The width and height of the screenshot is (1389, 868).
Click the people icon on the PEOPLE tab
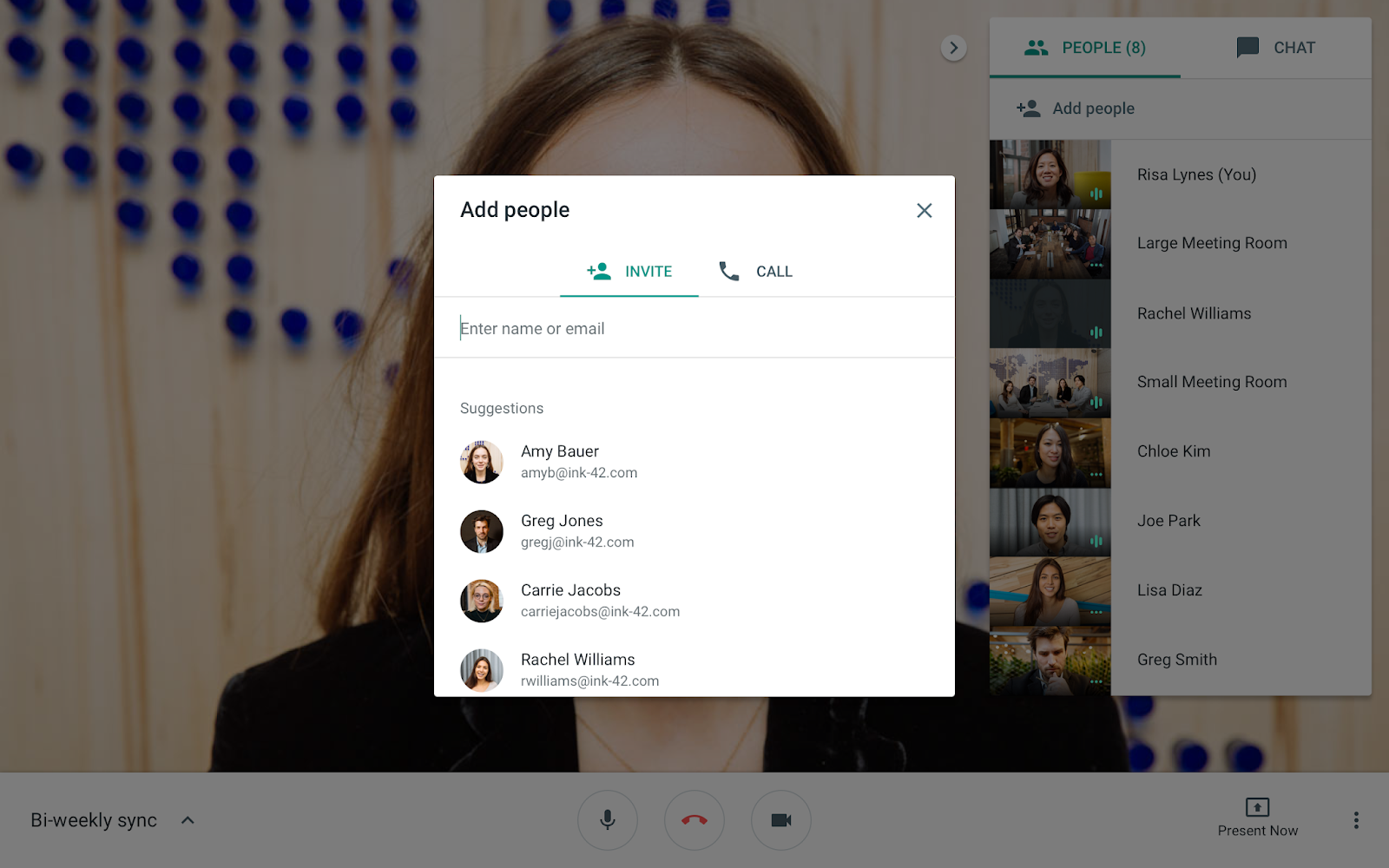[x=1037, y=48]
